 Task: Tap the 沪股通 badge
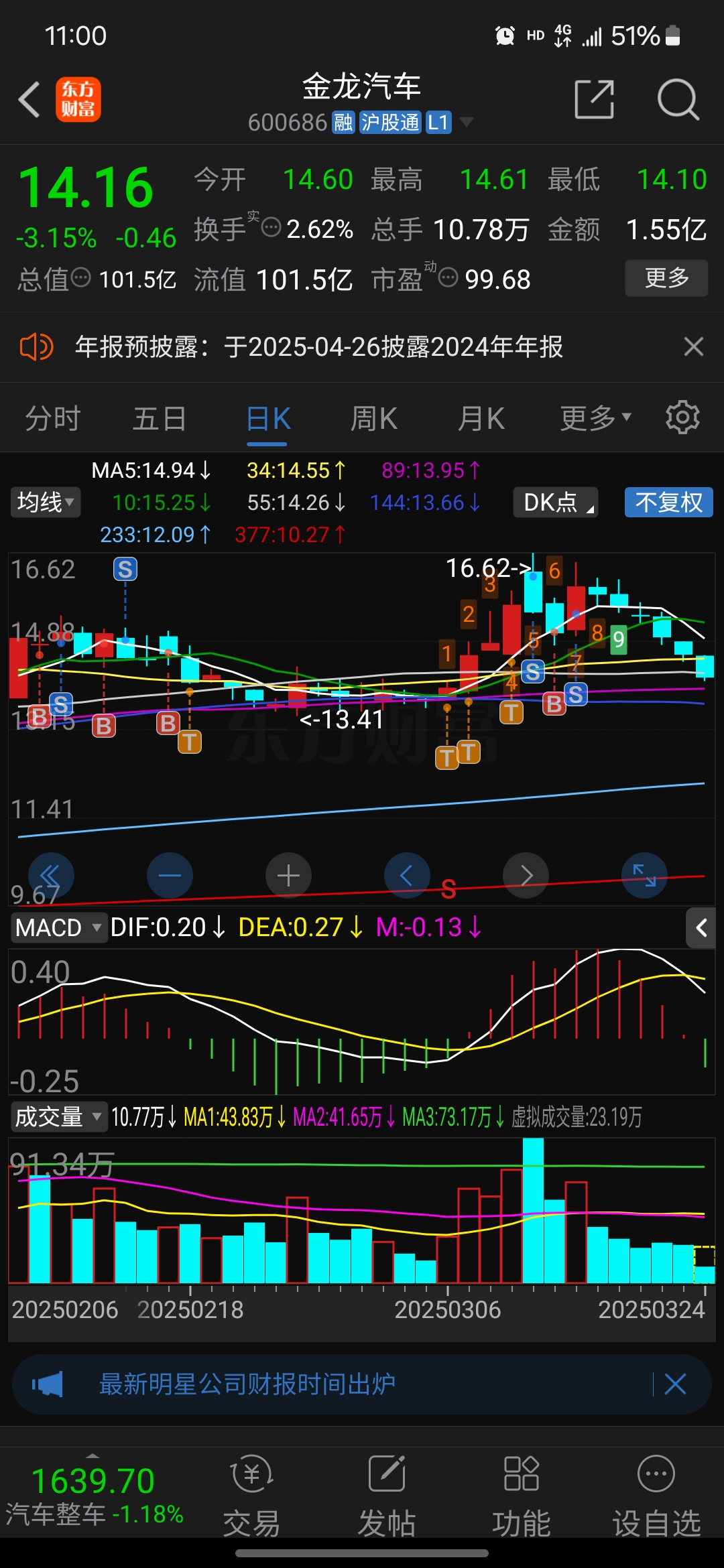pos(390,123)
